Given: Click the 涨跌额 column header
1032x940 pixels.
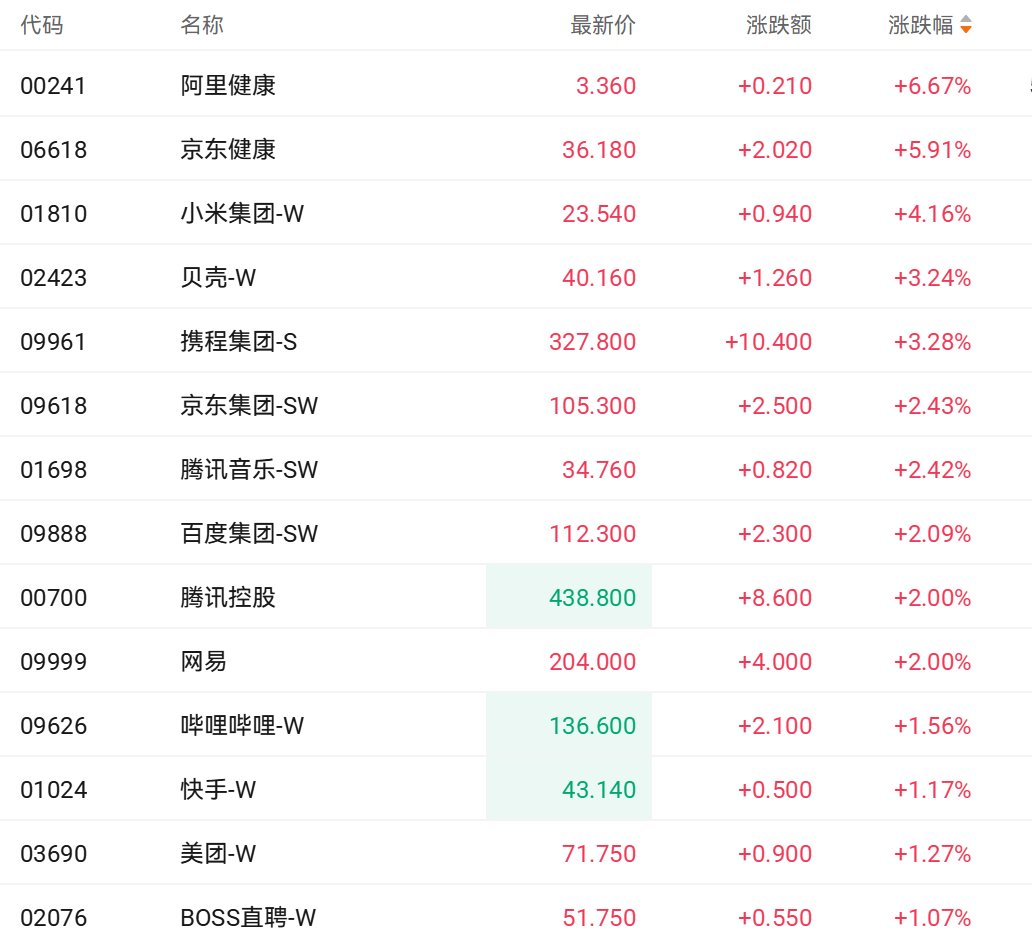Looking at the screenshot, I should (779, 25).
